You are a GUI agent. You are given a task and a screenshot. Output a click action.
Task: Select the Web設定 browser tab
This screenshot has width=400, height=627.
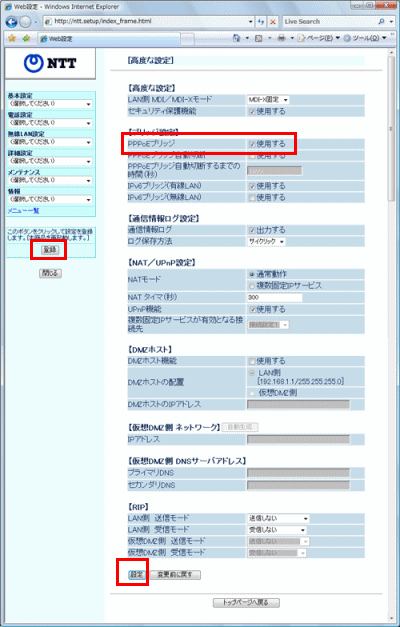[109, 39]
